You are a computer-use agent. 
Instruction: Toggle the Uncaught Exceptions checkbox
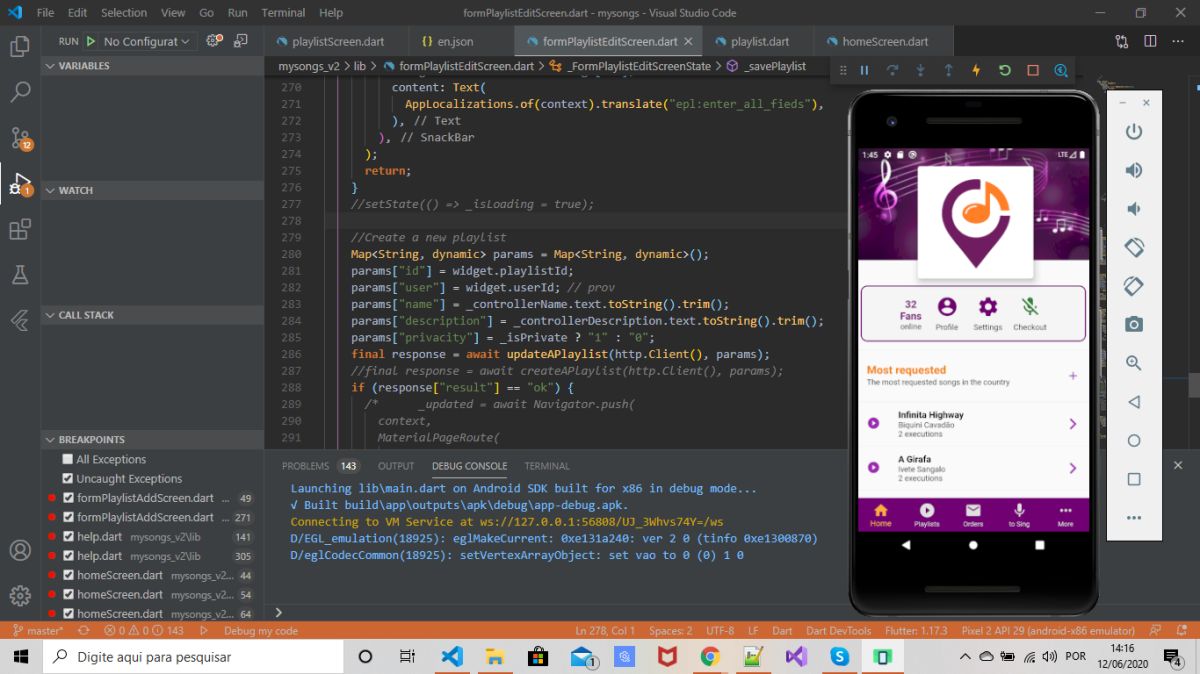point(68,479)
